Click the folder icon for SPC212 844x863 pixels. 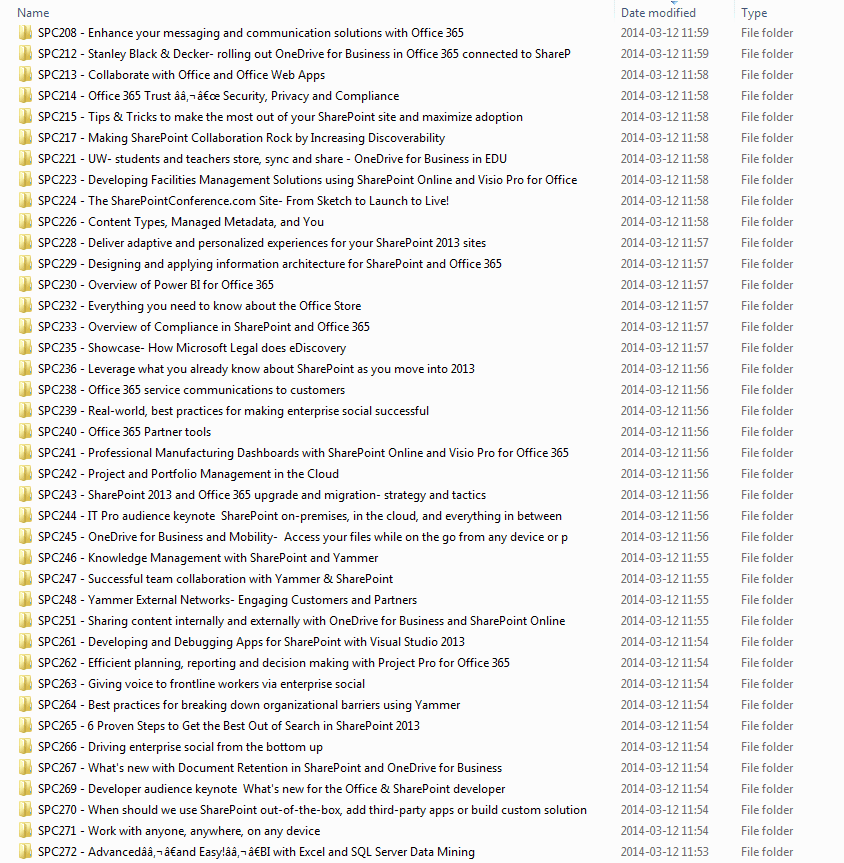coord(25,54)
